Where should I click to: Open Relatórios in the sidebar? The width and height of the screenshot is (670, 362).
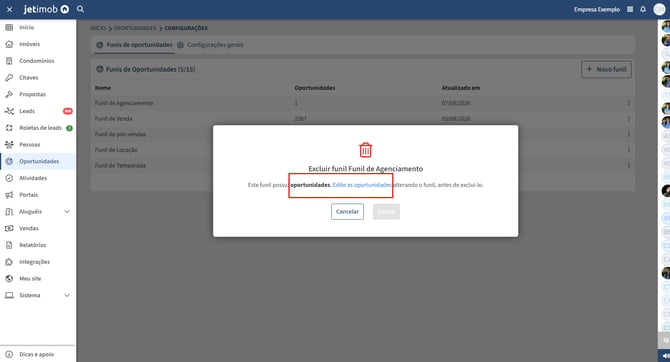32,245
